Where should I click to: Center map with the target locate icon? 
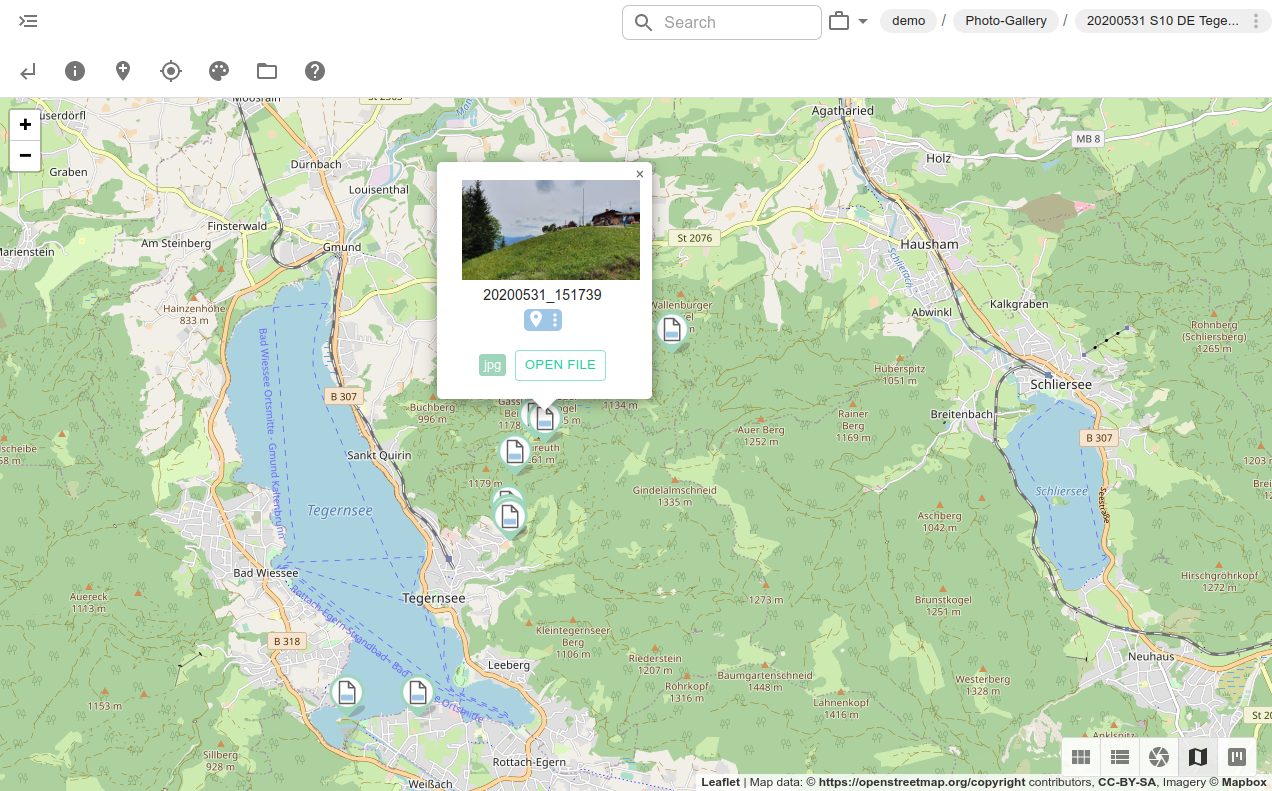click(x=171, y=71)
